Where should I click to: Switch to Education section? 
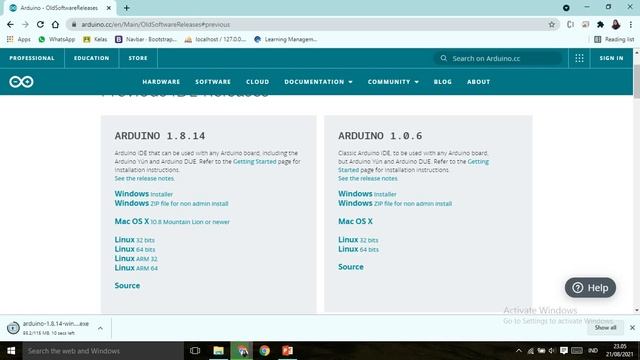(x=91, y=58)
